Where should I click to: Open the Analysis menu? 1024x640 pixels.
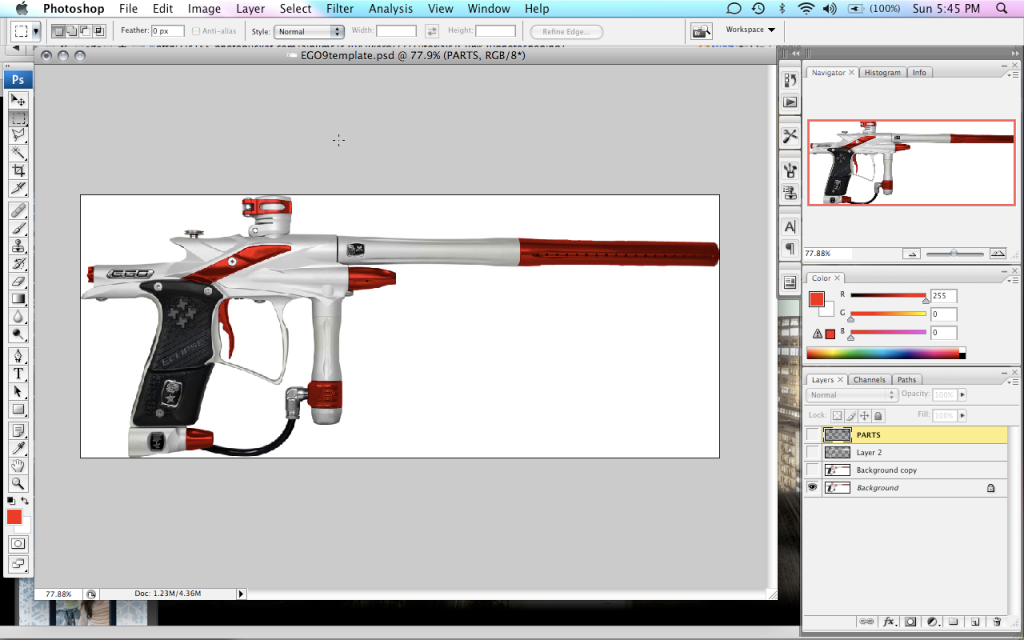[391, 8]
